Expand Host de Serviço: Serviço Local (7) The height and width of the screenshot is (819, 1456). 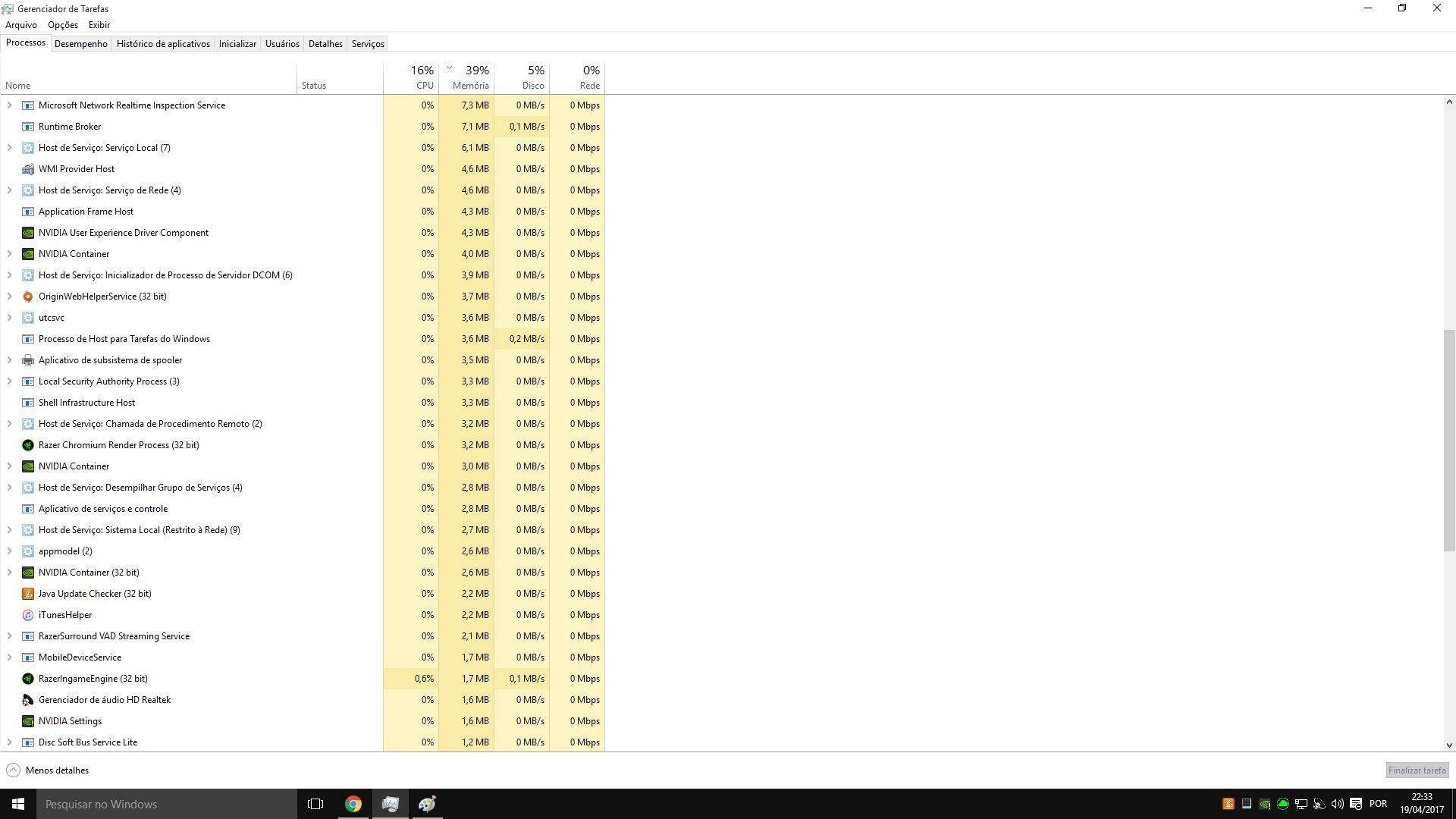coord(9,148)
